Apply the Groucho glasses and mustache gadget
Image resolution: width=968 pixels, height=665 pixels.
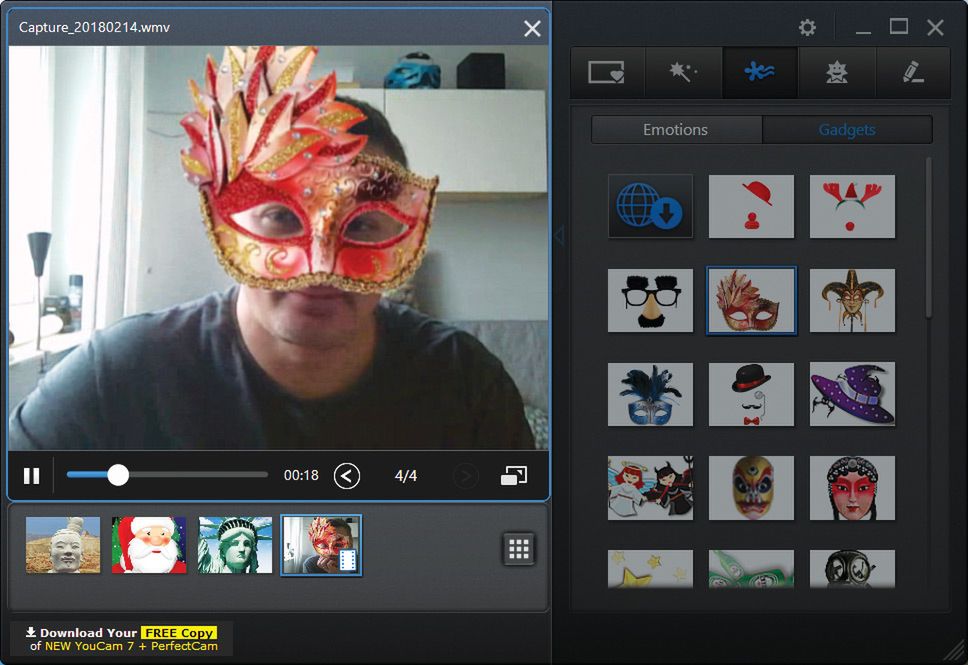coord(650,300)
